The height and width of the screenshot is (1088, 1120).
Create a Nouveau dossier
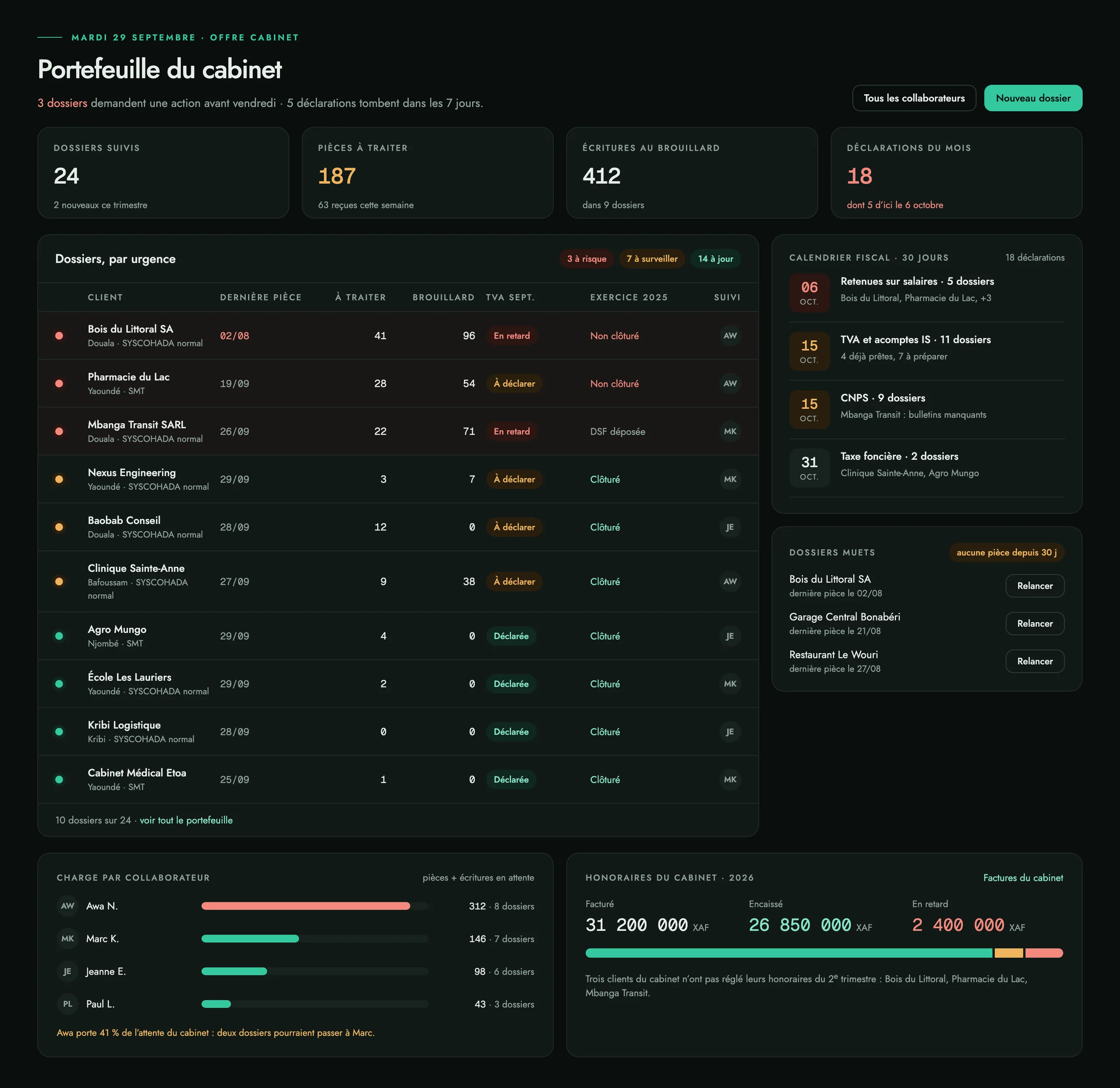[x=1032, y=98]
